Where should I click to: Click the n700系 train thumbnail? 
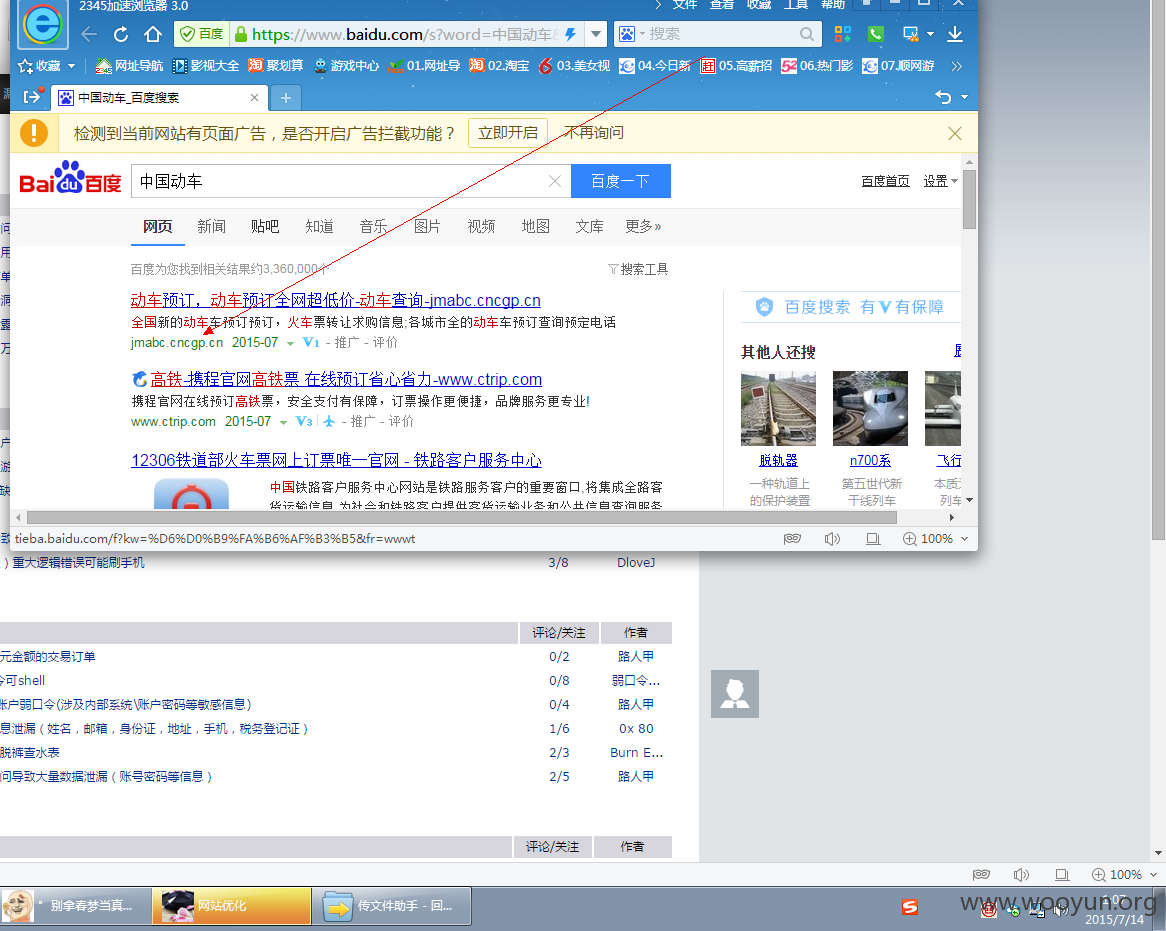click(870, 409)
